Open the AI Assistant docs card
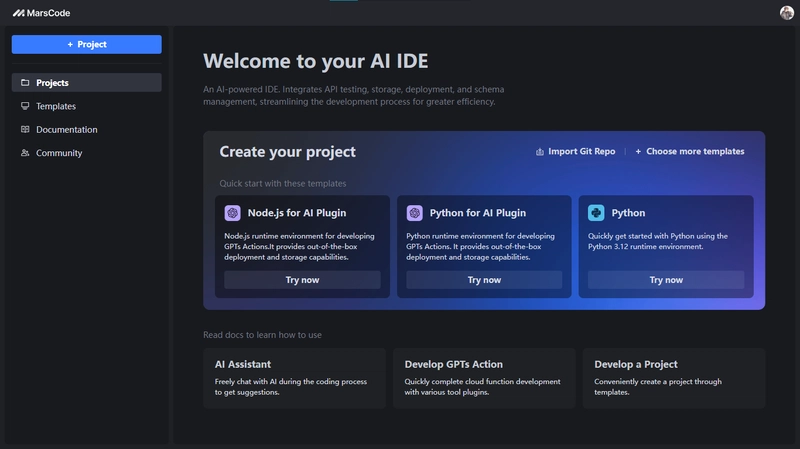 point(294,378)
